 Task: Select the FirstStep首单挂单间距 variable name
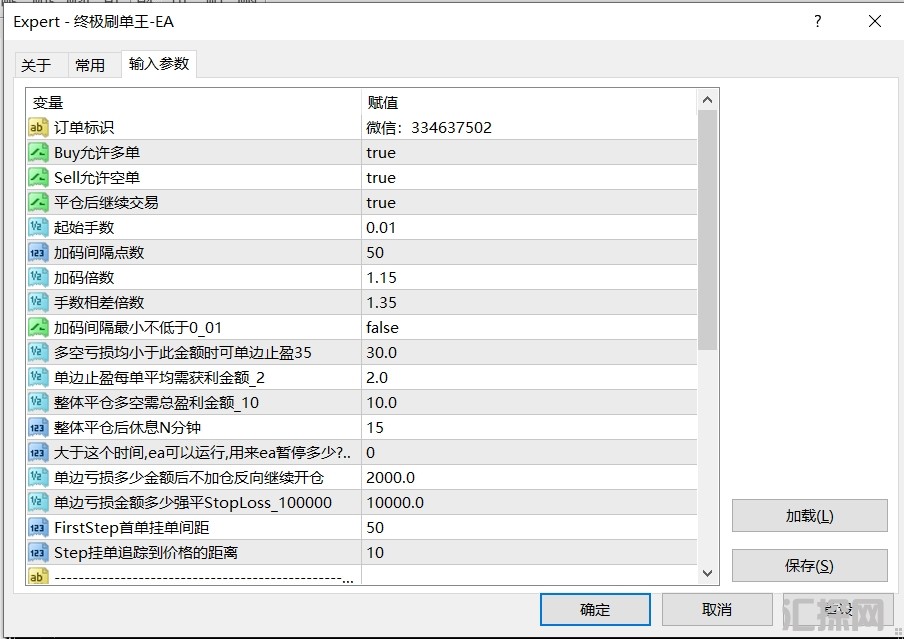click(131, 527)
